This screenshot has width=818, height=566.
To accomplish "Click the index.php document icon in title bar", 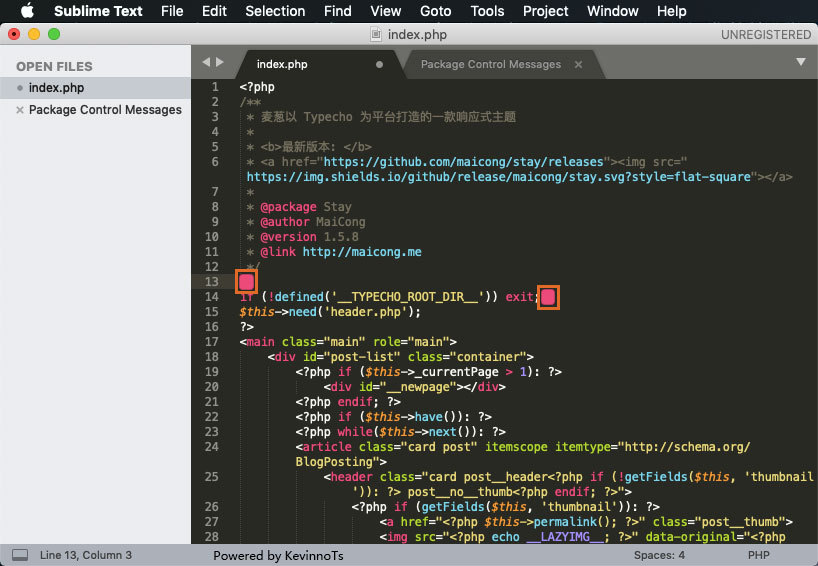I will click(x=376, y=34).
